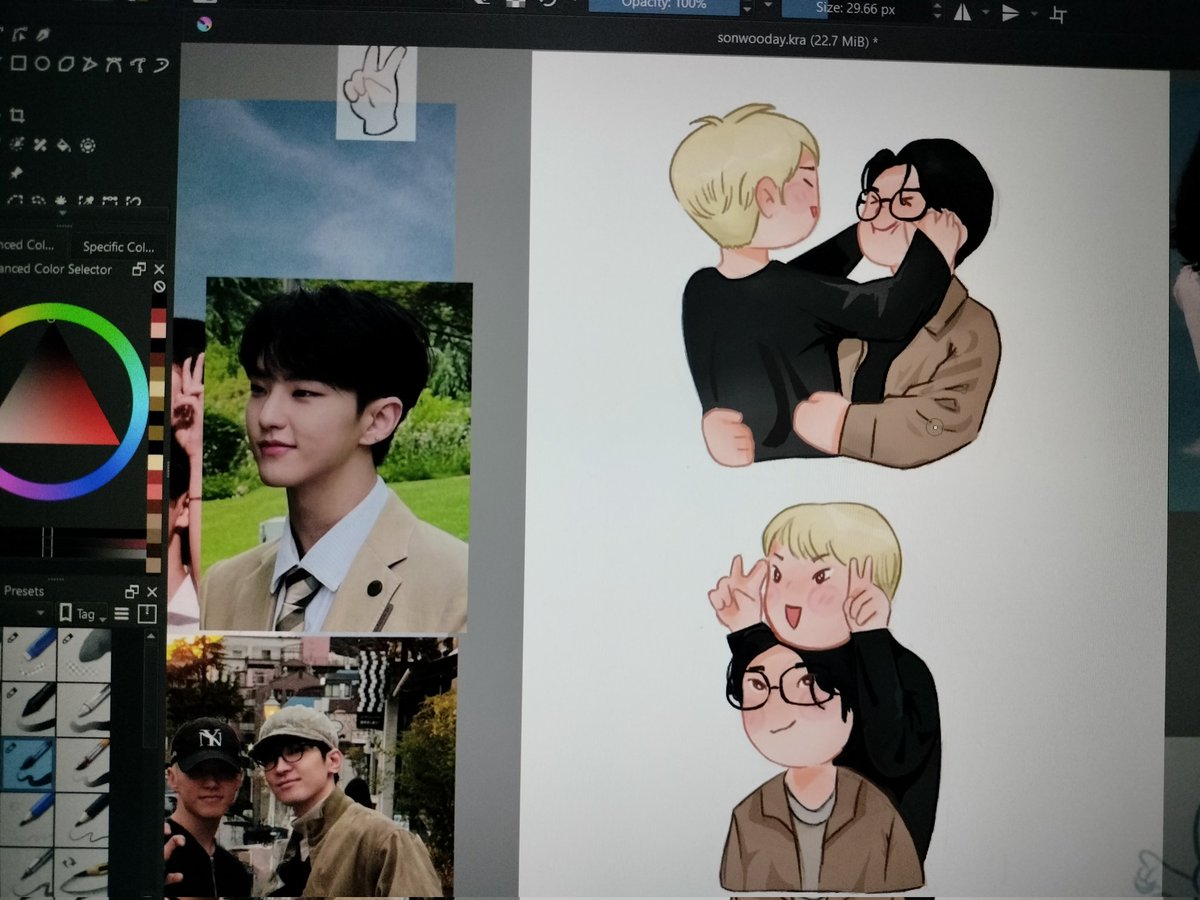Select the Reference images pin tool
The image size is (1200, 900).
[16, 173]
